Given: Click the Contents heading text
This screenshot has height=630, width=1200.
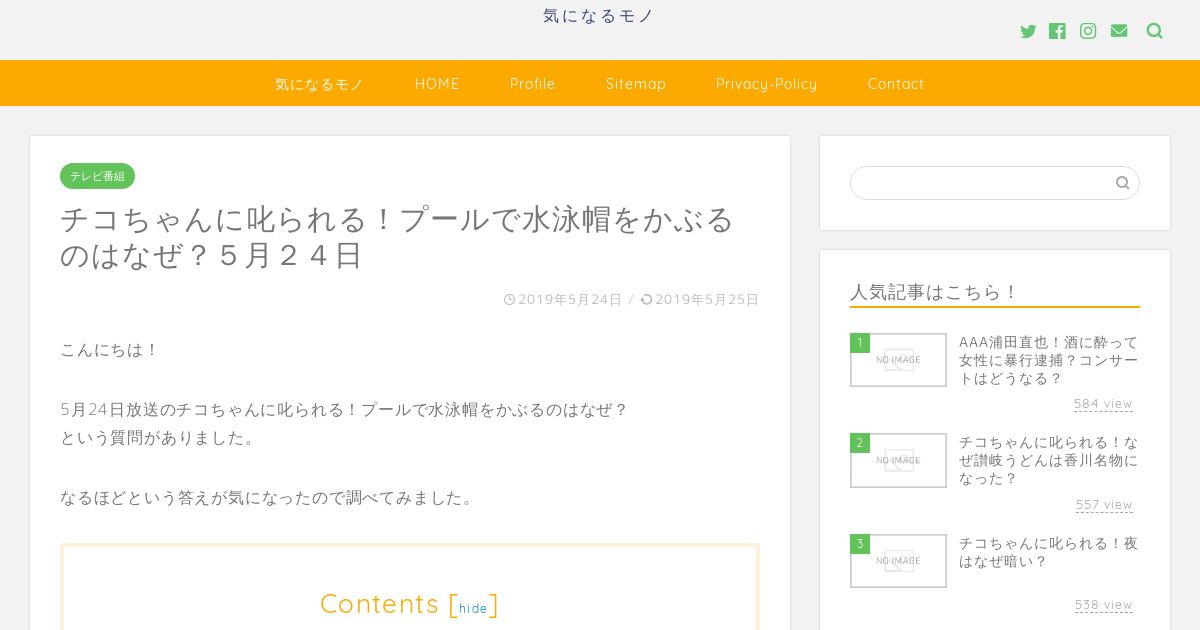Looking at the screenshot, I should [x=380, y=604].
